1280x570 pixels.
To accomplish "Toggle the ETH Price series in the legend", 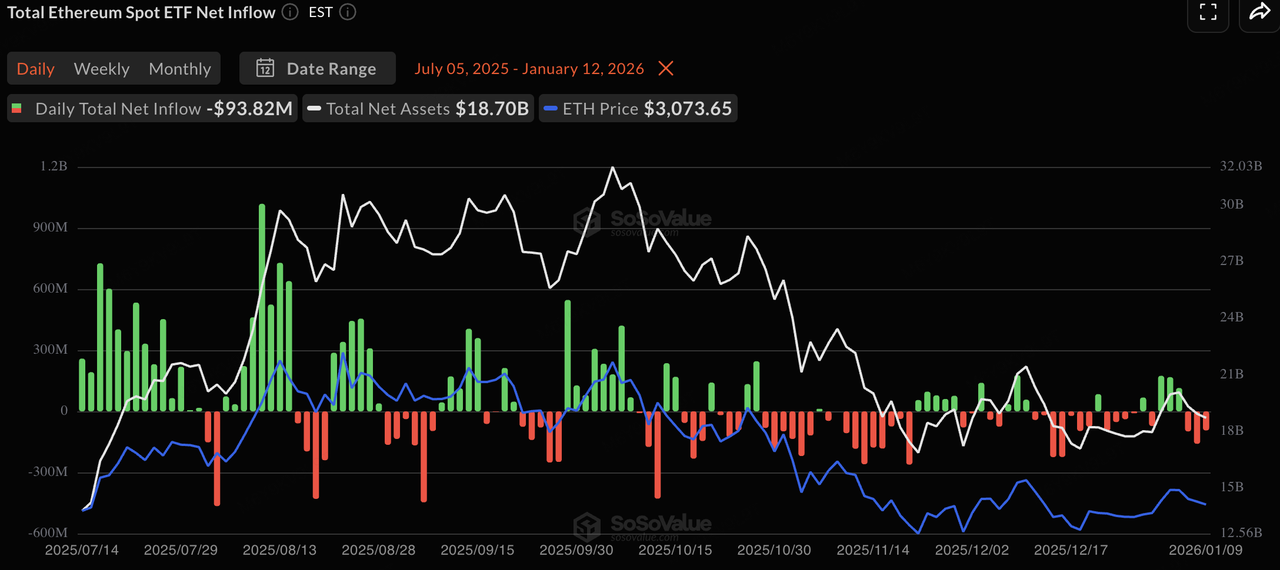I will pos(637,109).
